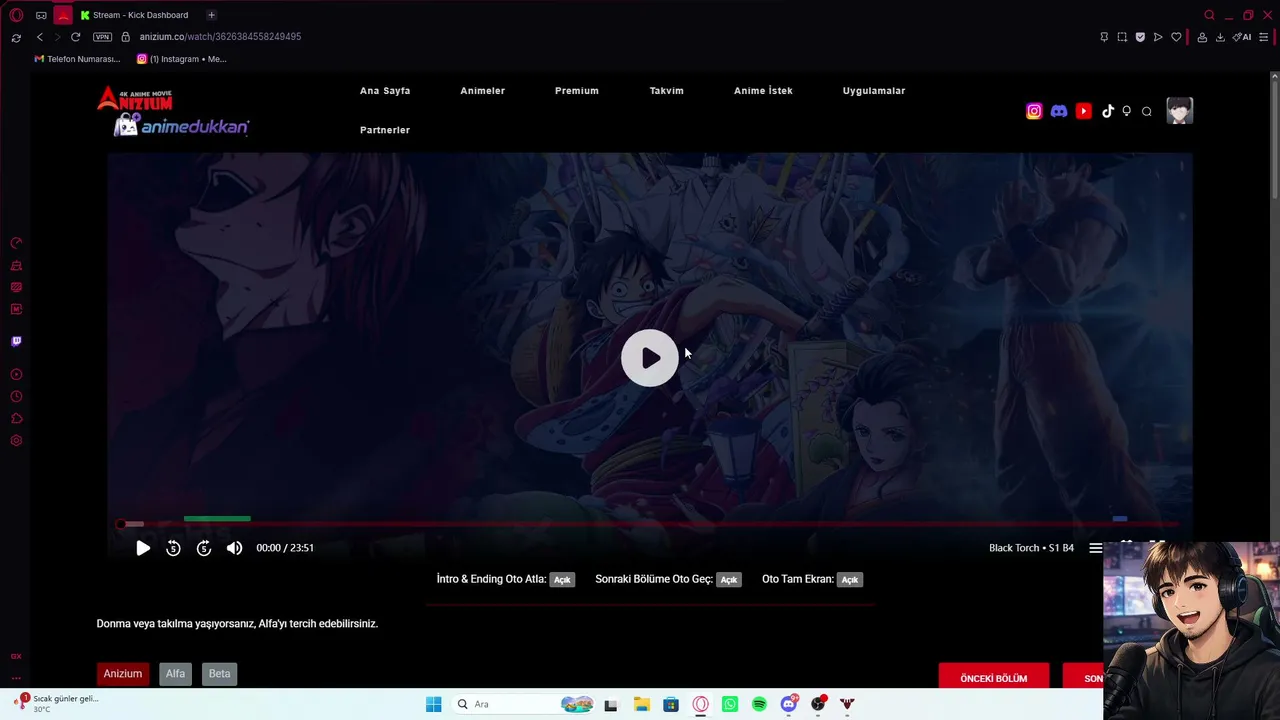Click the lightbulb icon in site header

1127,111
